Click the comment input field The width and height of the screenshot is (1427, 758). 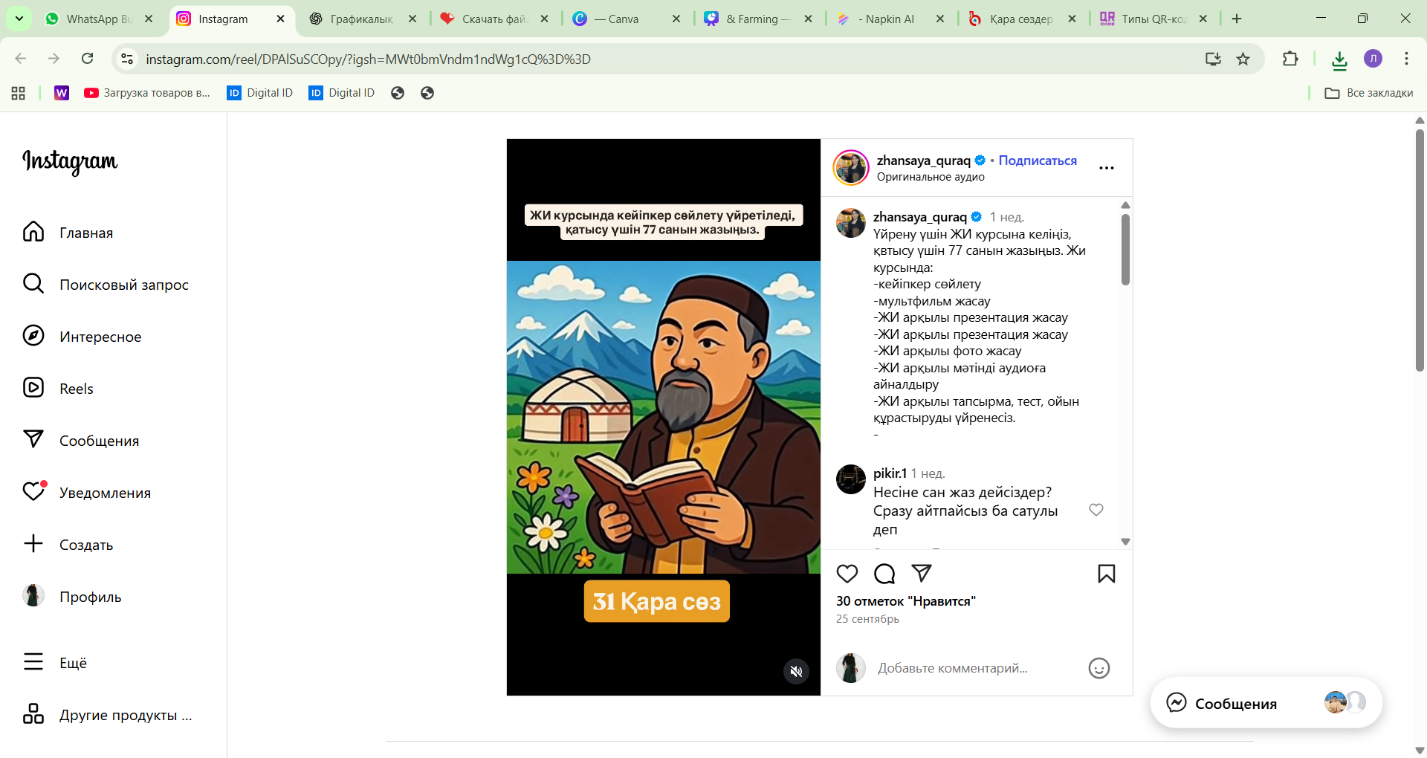(x=975, y=668)
